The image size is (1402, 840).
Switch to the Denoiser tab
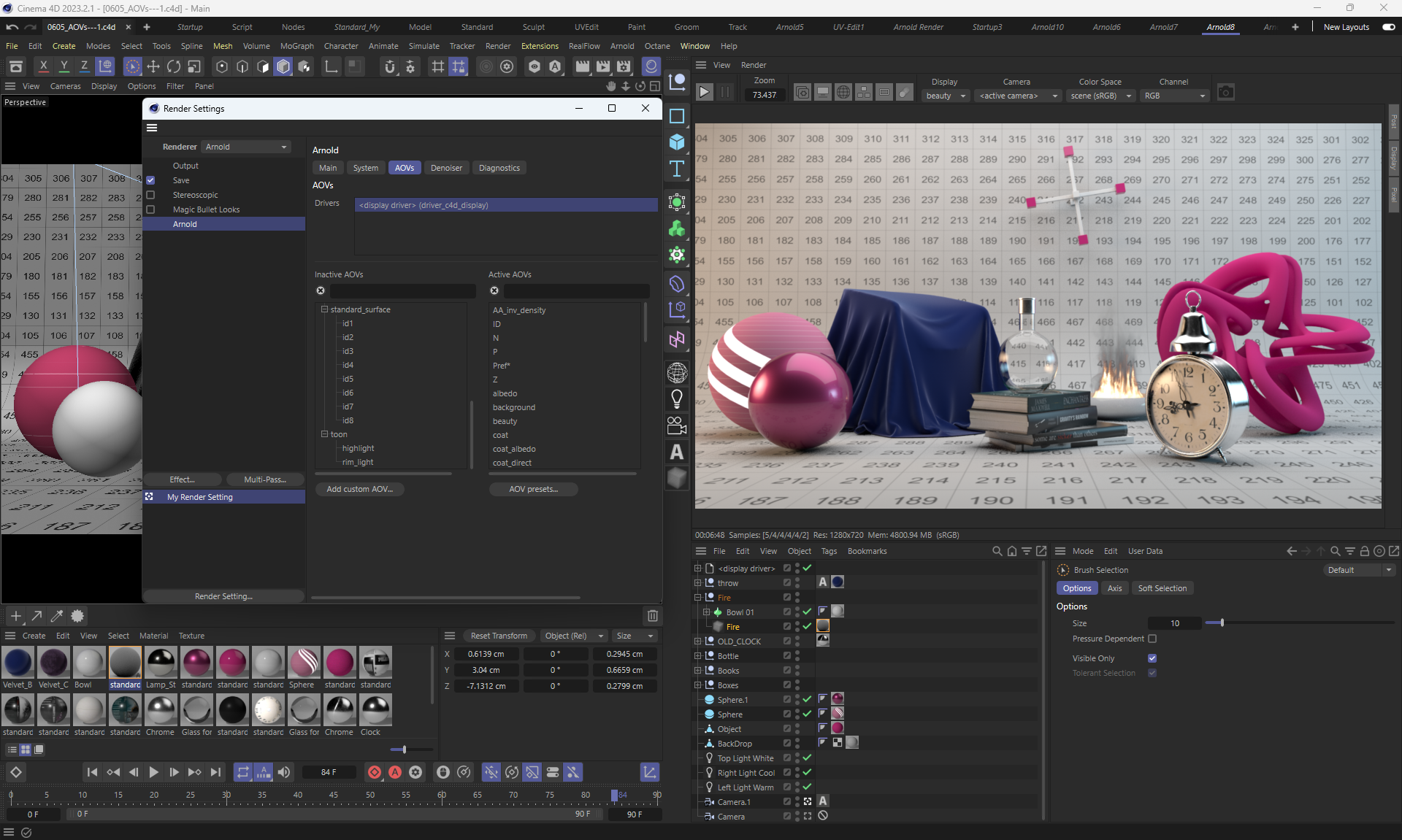[445, 168]
